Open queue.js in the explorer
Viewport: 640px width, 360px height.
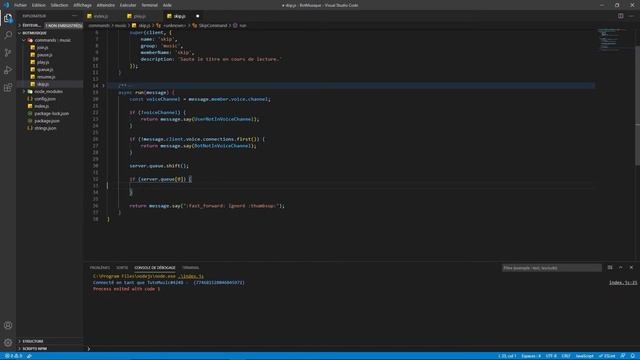point(45,69)
